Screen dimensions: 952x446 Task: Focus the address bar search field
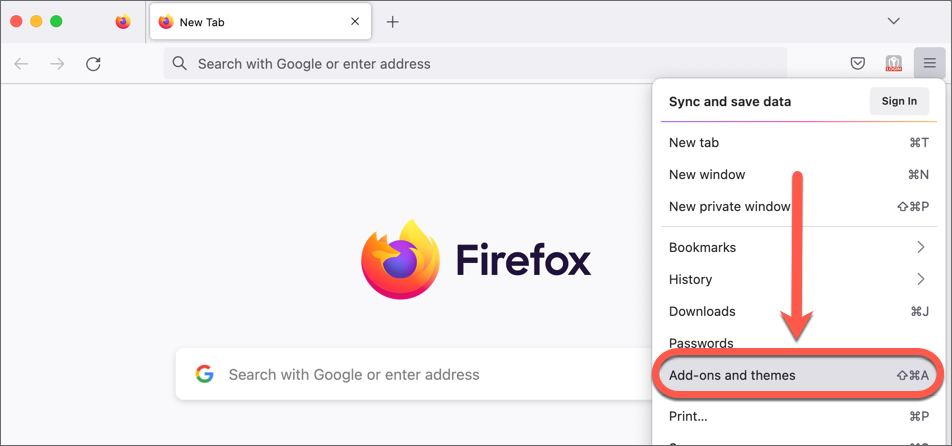click(475, 63)
